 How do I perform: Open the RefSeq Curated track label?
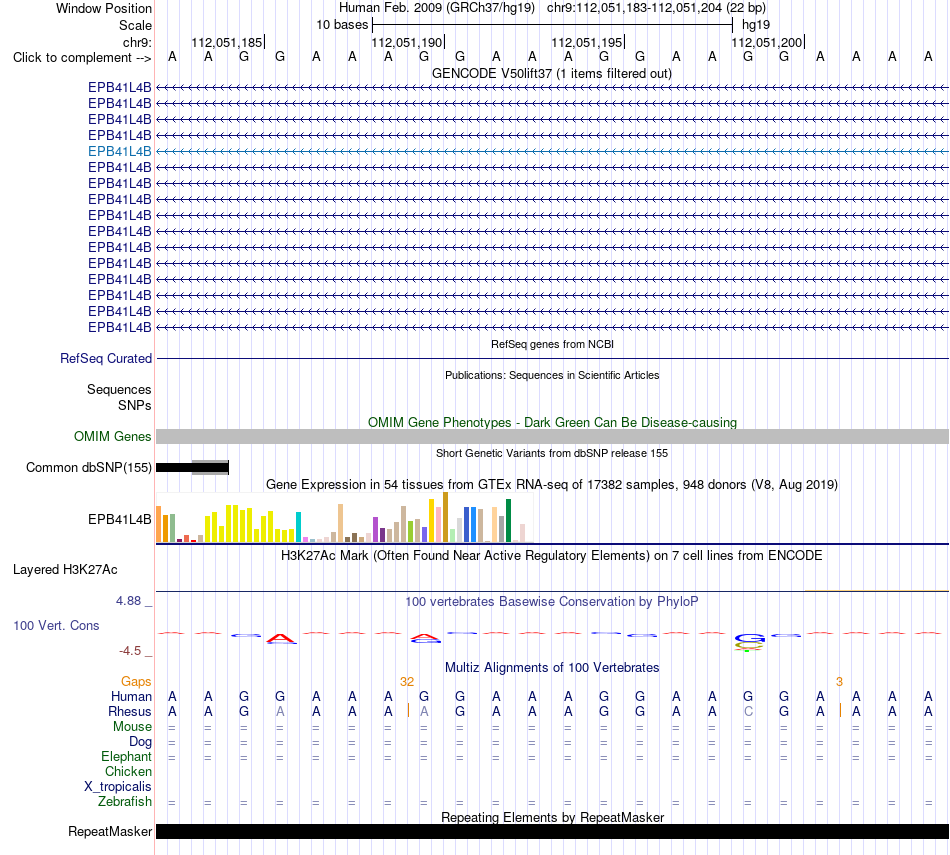[105, 359]
